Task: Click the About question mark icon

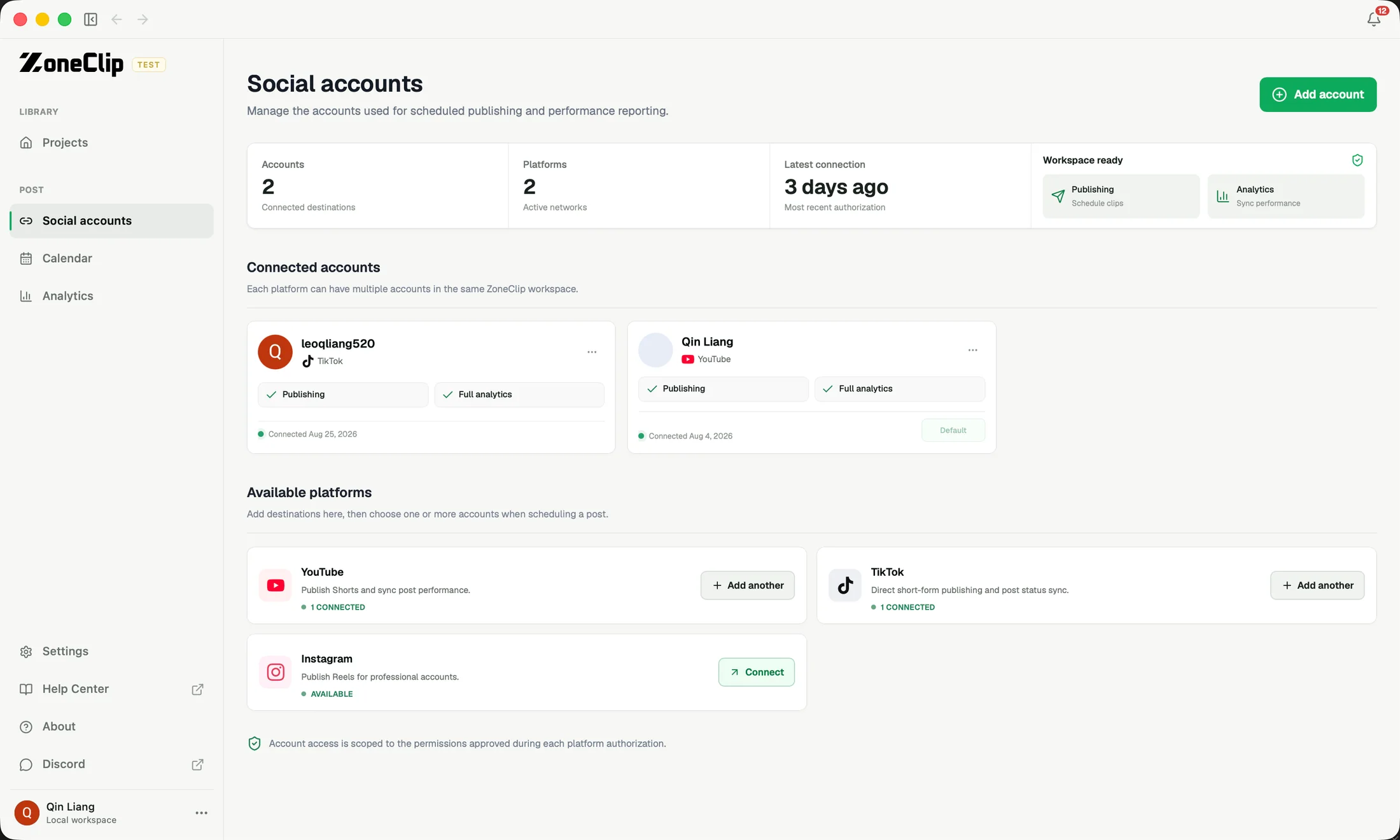Action: tap(26, 727)
